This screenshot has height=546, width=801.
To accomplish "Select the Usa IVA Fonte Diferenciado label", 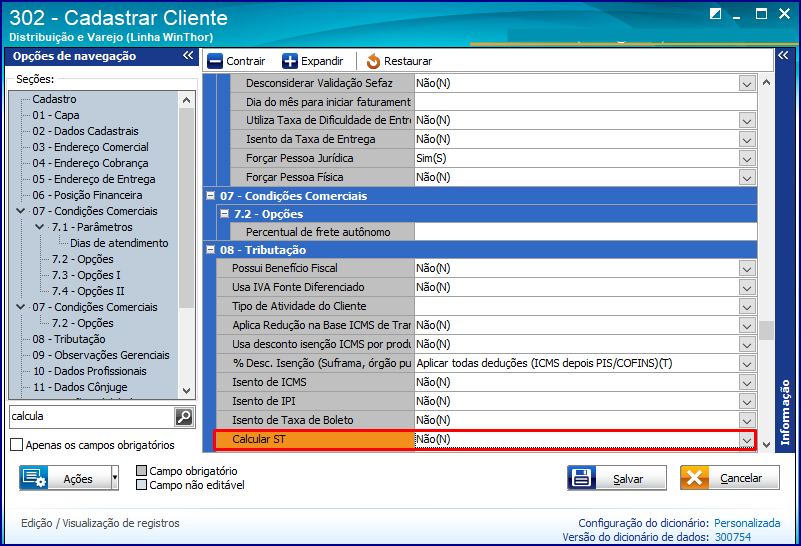I will 298,287.
